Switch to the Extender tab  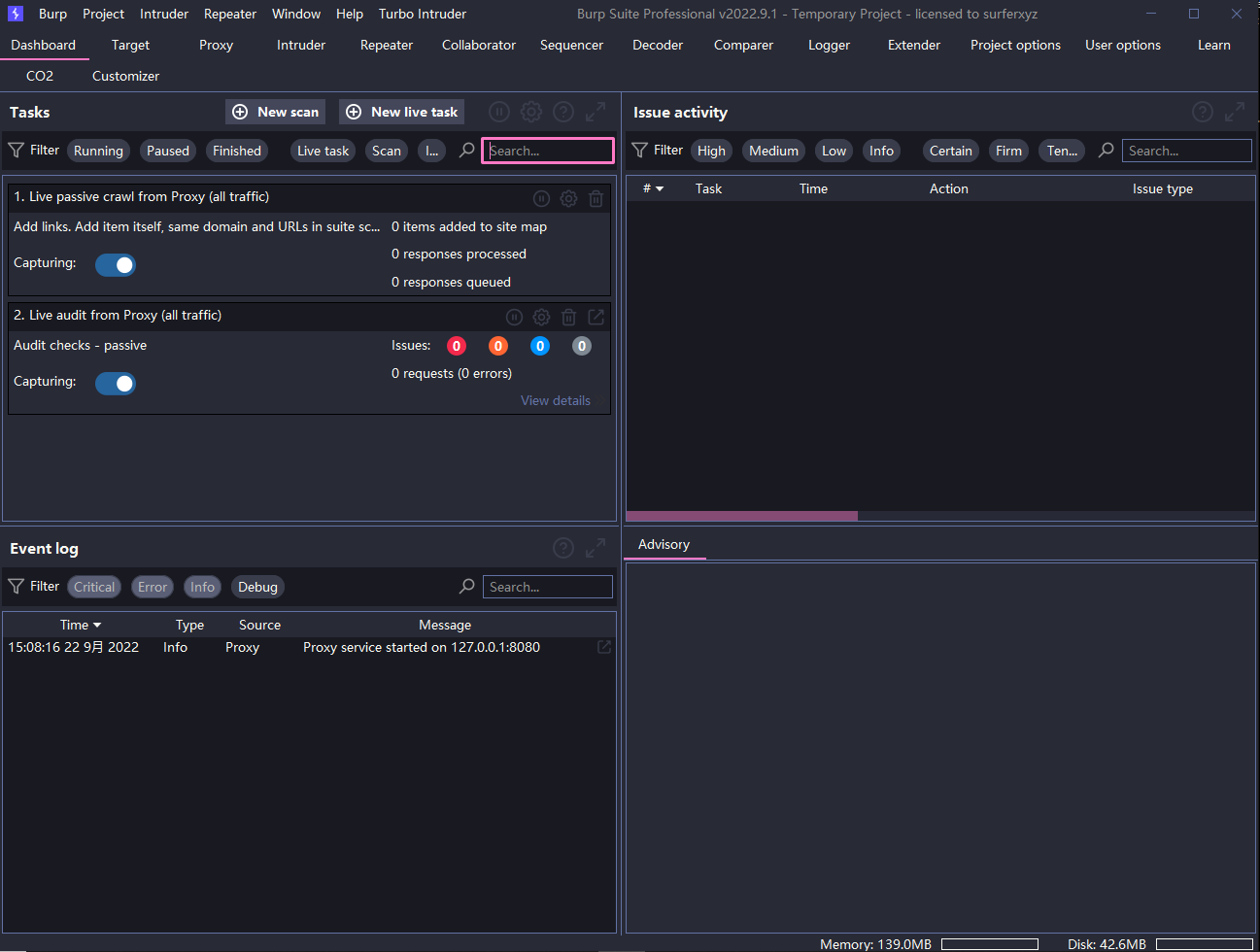[x=914, y=45]
